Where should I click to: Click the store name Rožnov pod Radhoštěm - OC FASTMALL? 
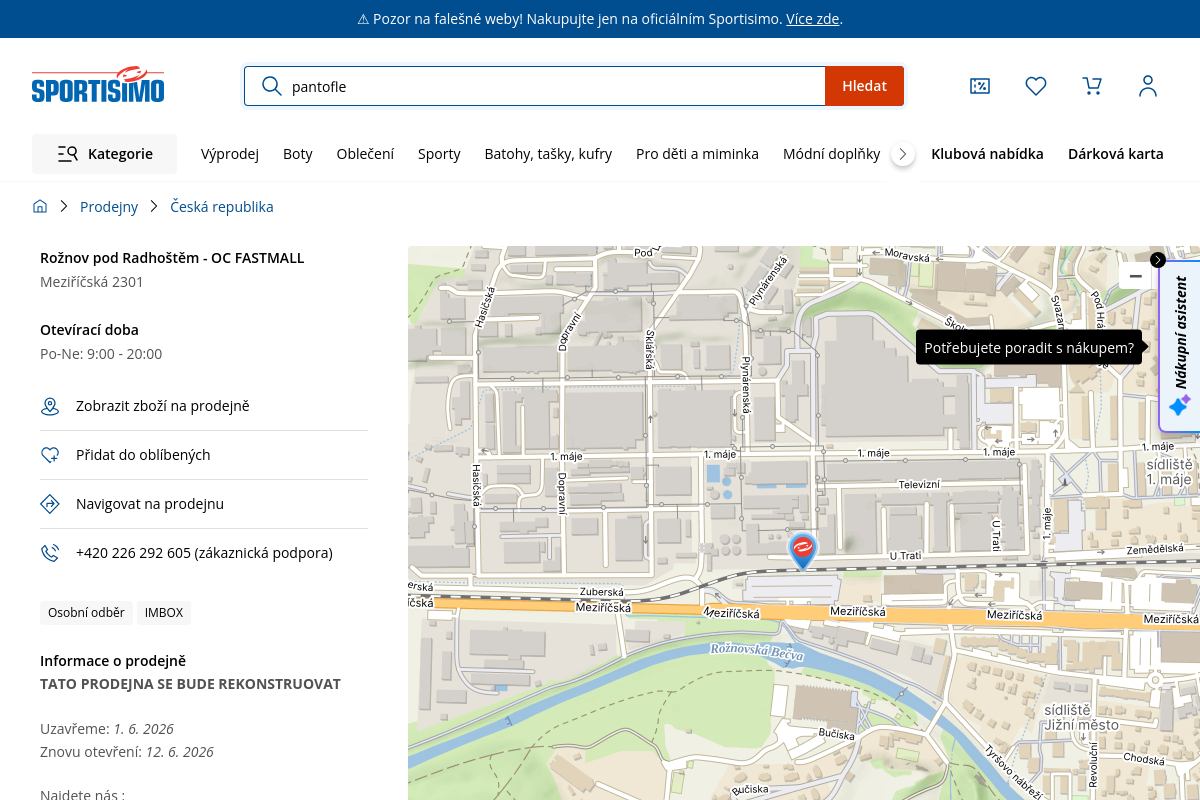[x=172, y=258]
